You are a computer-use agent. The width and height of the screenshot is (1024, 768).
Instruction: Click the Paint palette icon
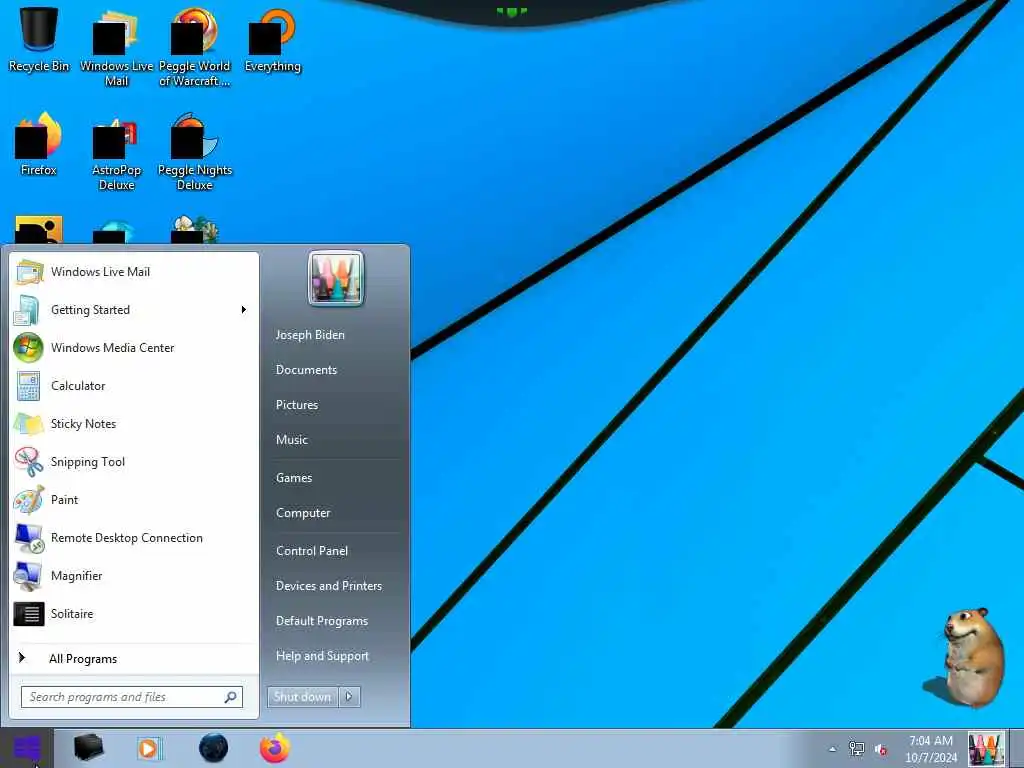(29, 500)
